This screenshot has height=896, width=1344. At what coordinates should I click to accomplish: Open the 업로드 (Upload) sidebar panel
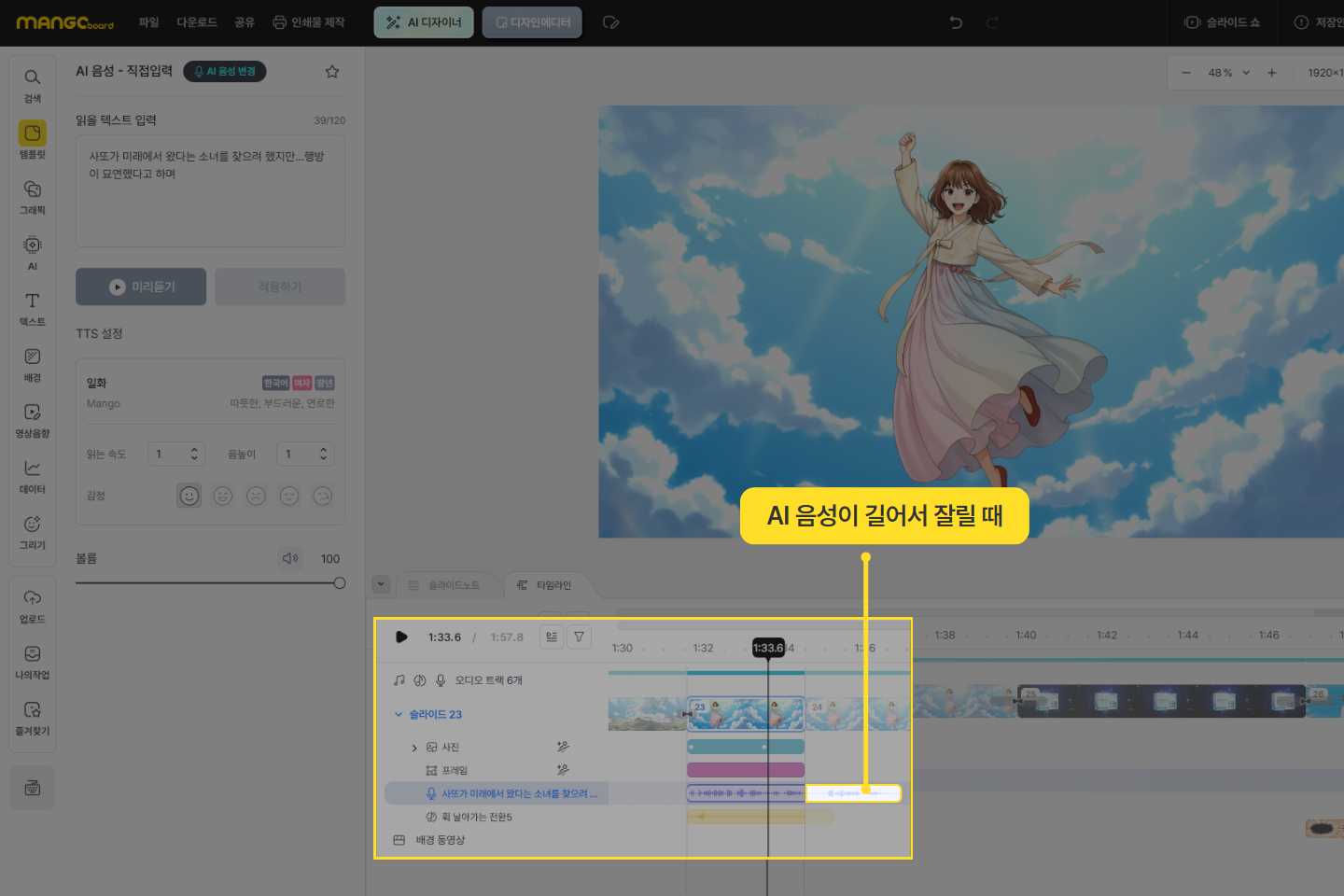(x=33, y=605)
